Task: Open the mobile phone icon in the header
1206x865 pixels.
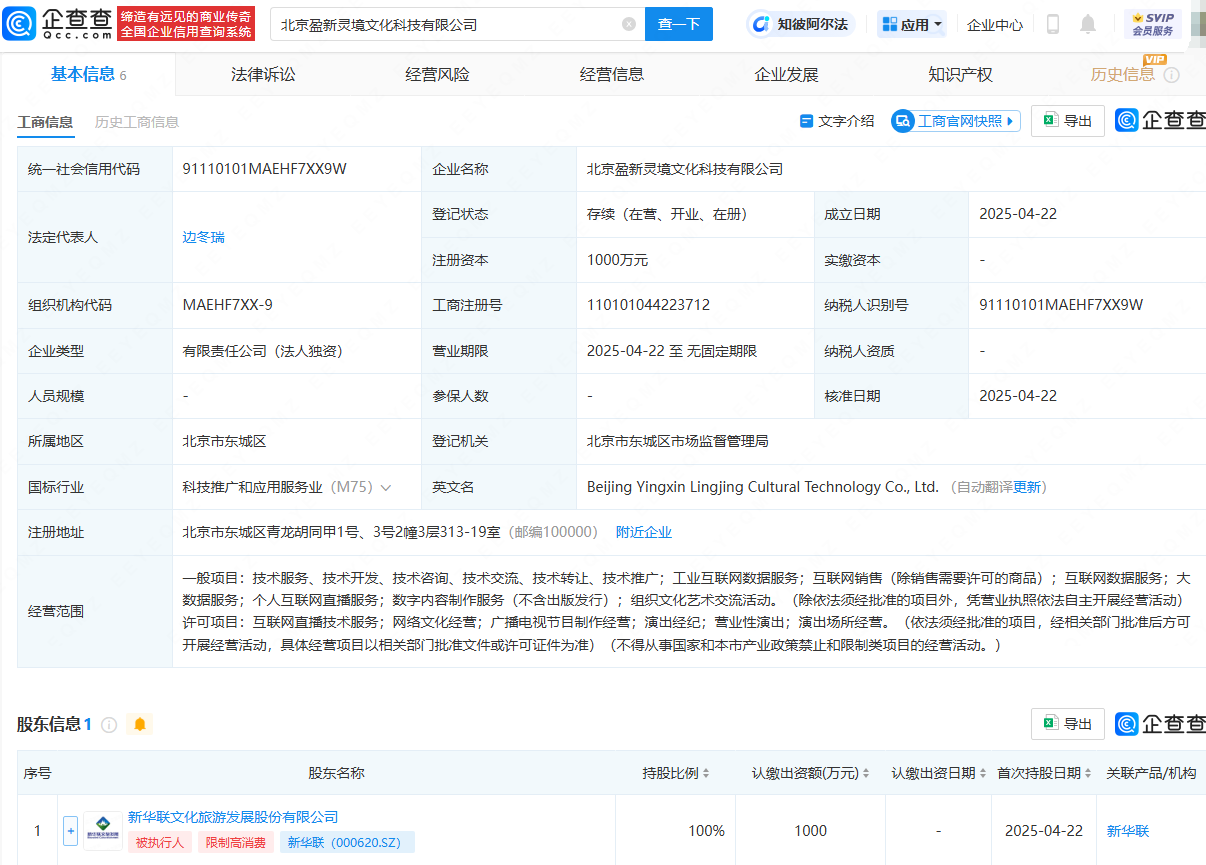Action: 1053,24
